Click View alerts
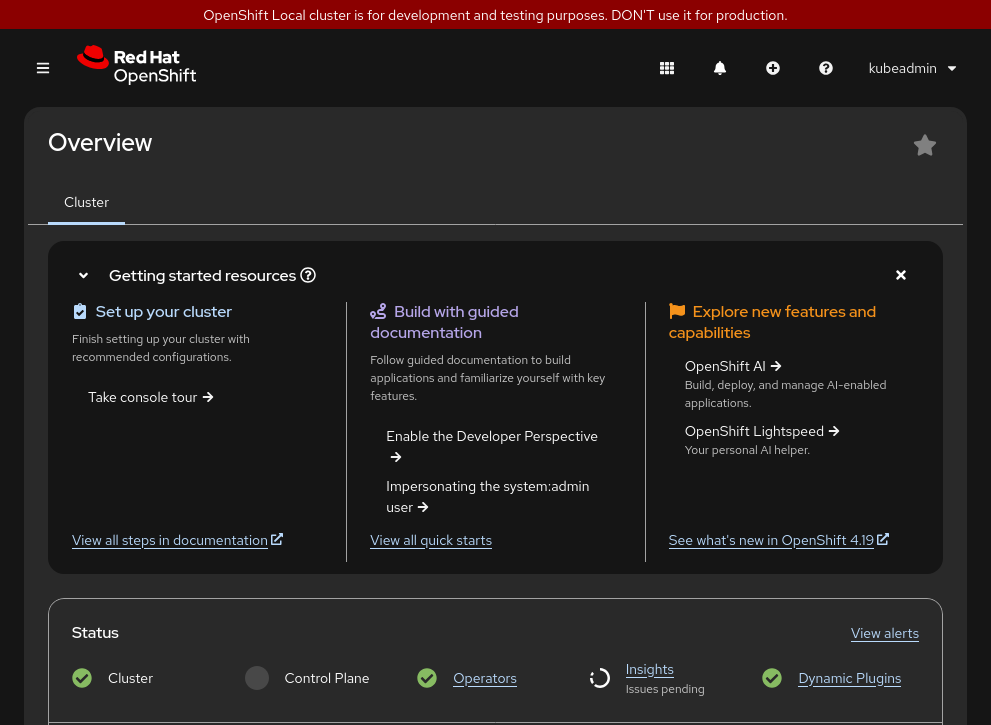 pos(884,633)
